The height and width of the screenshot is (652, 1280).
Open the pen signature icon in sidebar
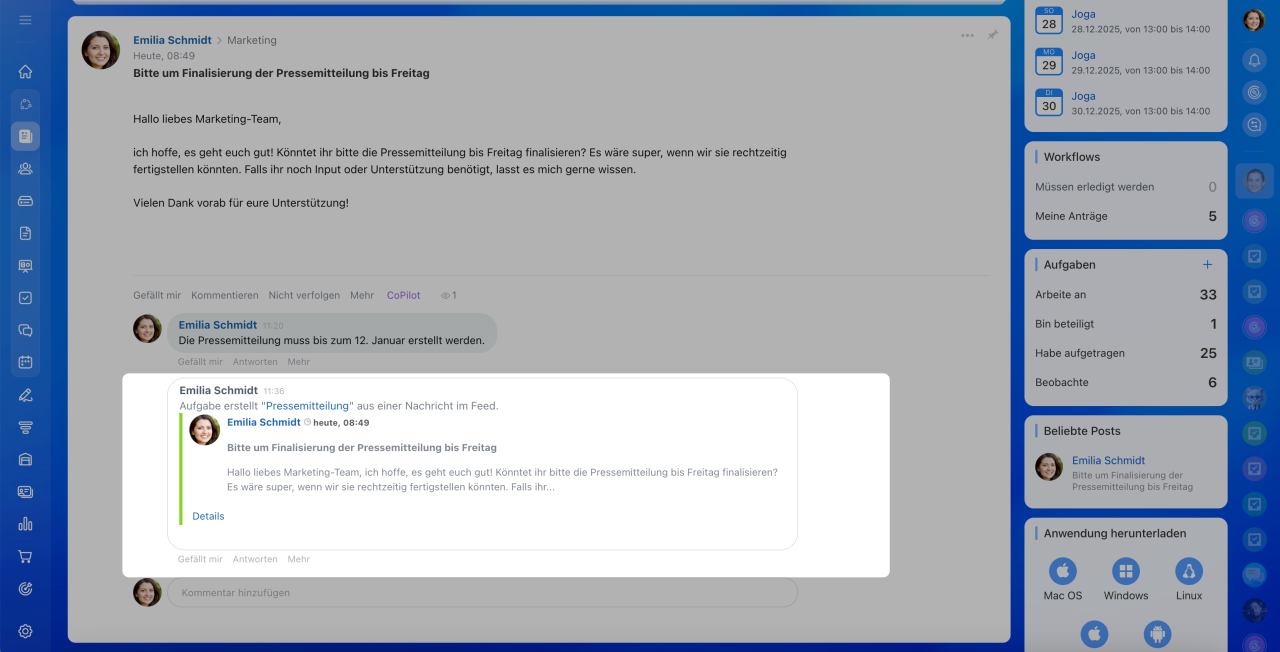coord(25,395)
